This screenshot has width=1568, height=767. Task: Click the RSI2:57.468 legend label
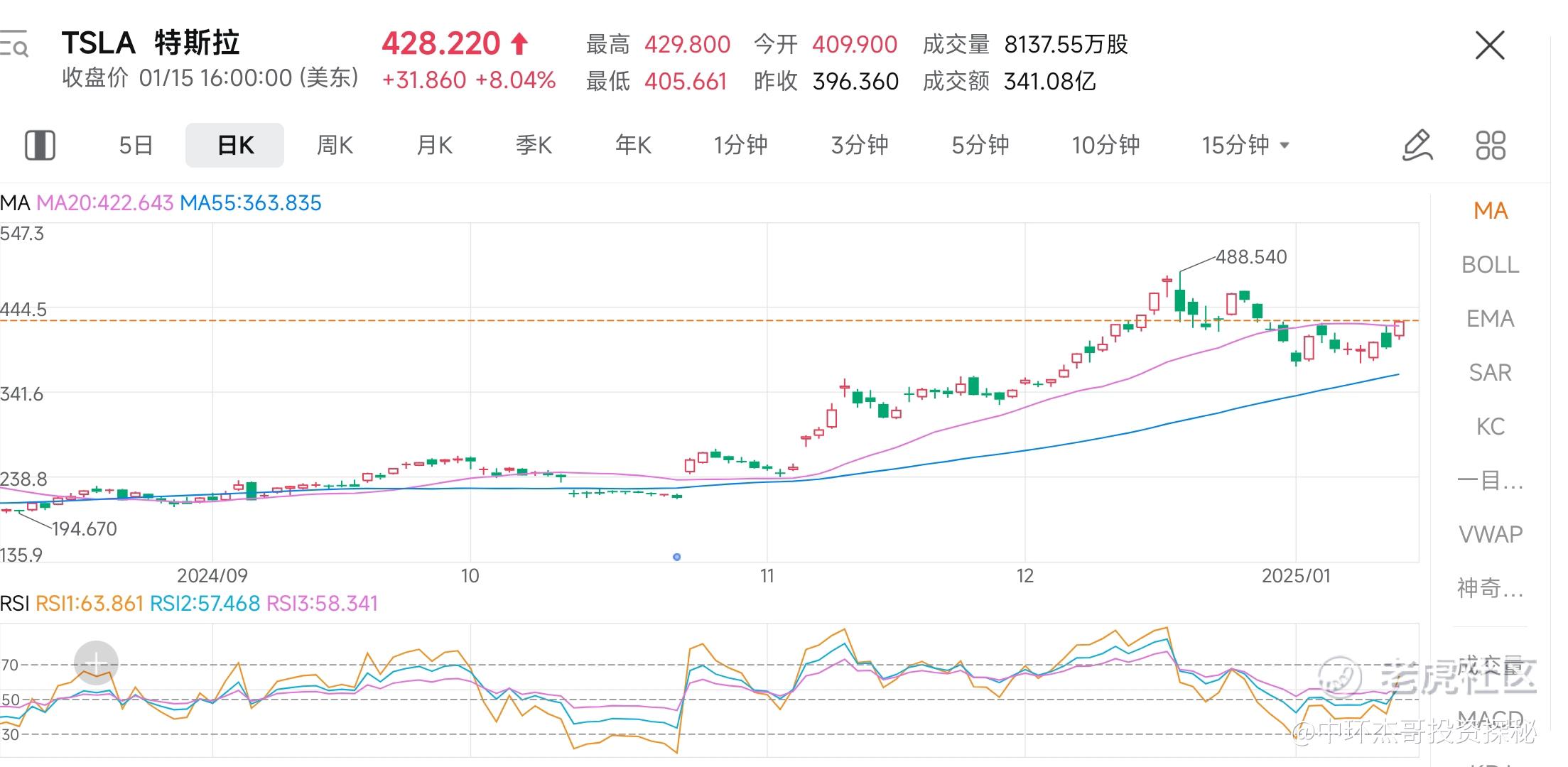(x=205, y=604)
